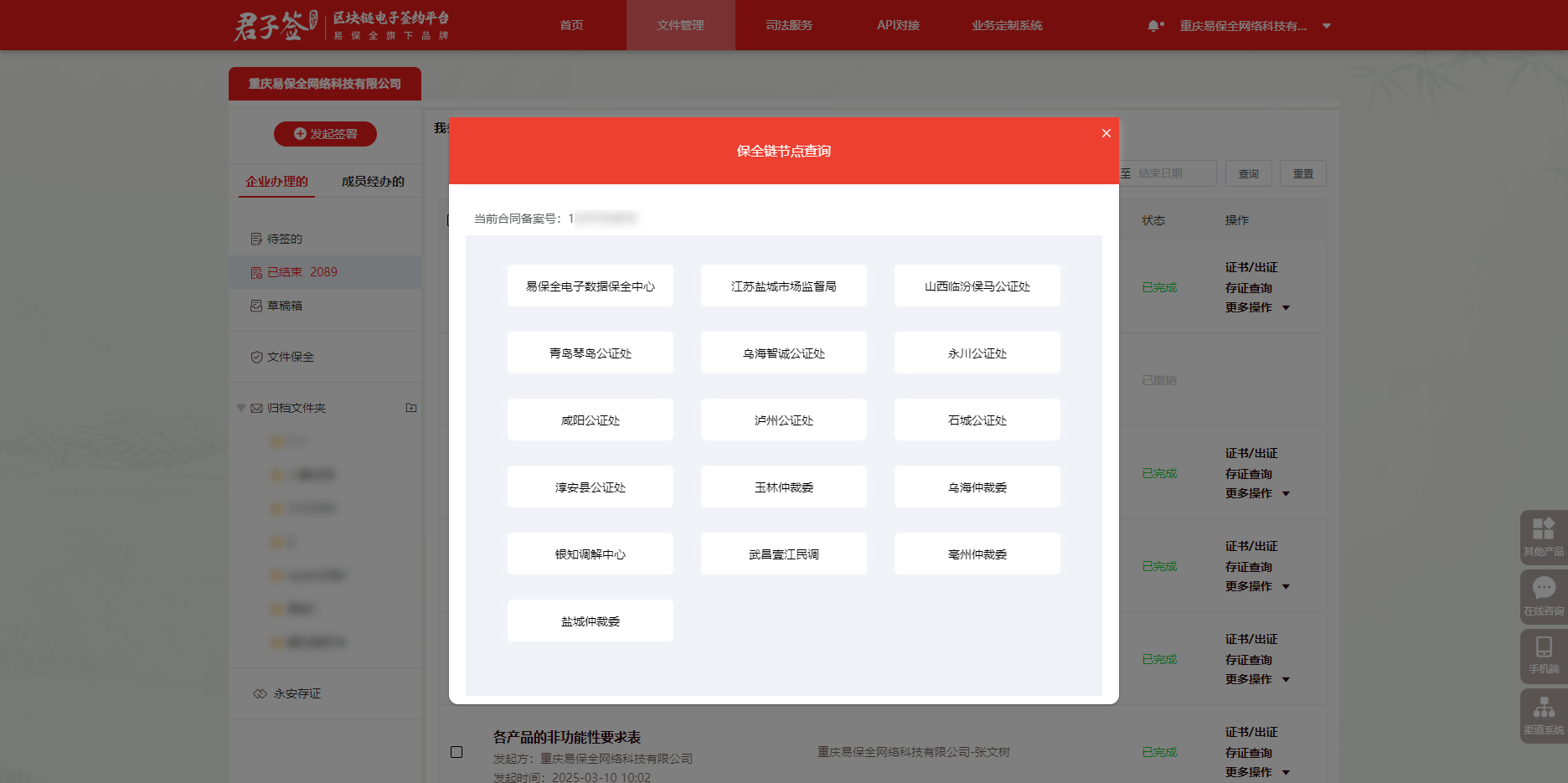Select node 武昌壹江民调
Screen dimensions: 1568x783
click(x=784, y=554)
